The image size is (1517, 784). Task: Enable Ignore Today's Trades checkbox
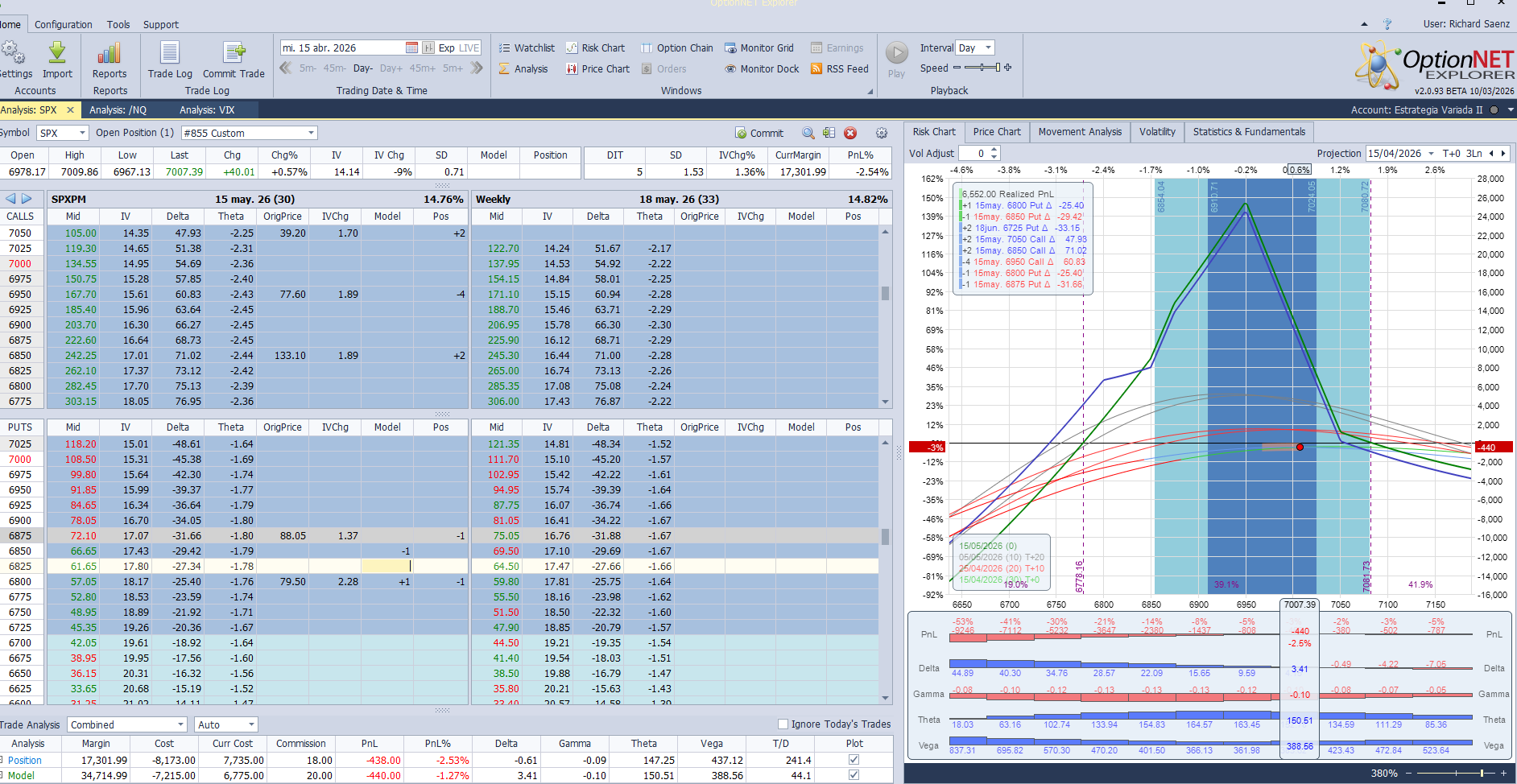[783, 724]
